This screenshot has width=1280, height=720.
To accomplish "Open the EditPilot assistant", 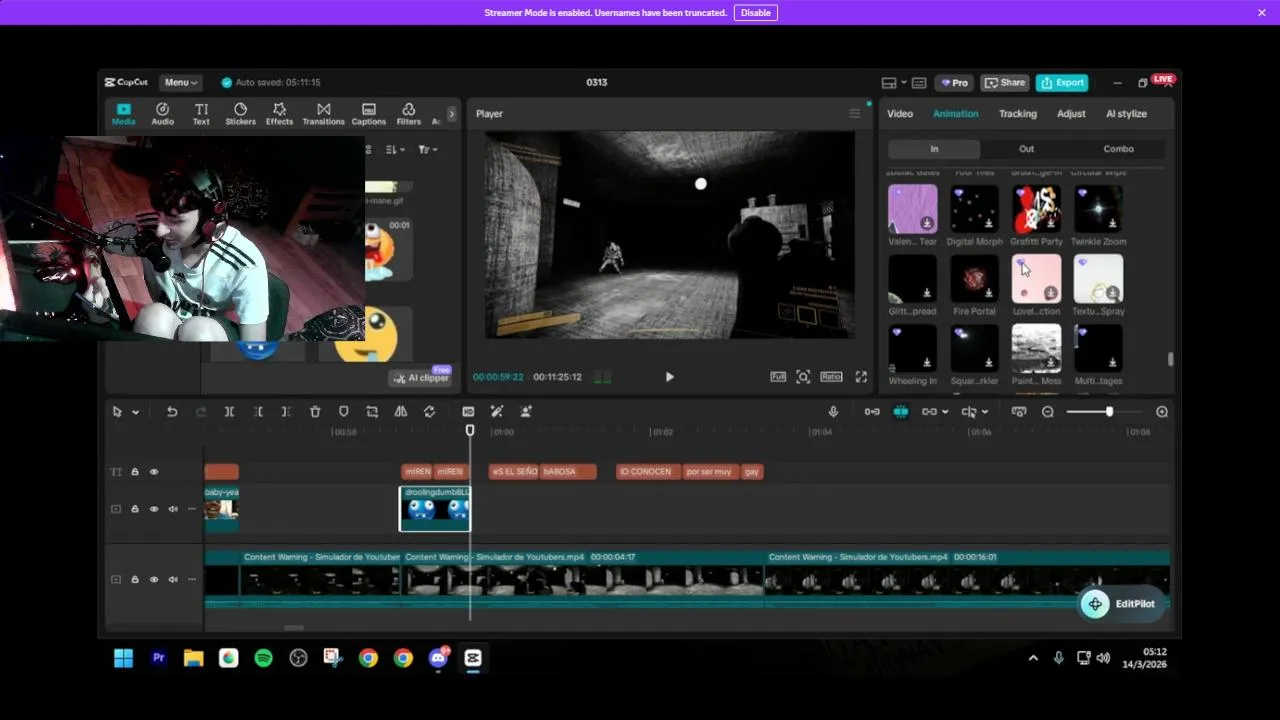I will [x=1120, y=604].
